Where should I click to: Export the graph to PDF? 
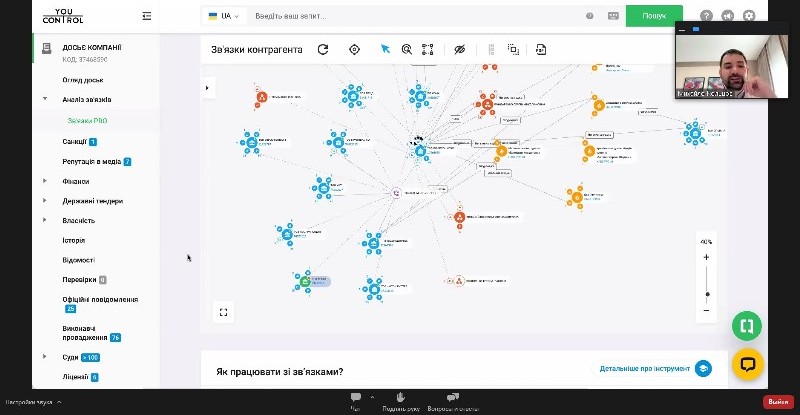click(541, 50)
